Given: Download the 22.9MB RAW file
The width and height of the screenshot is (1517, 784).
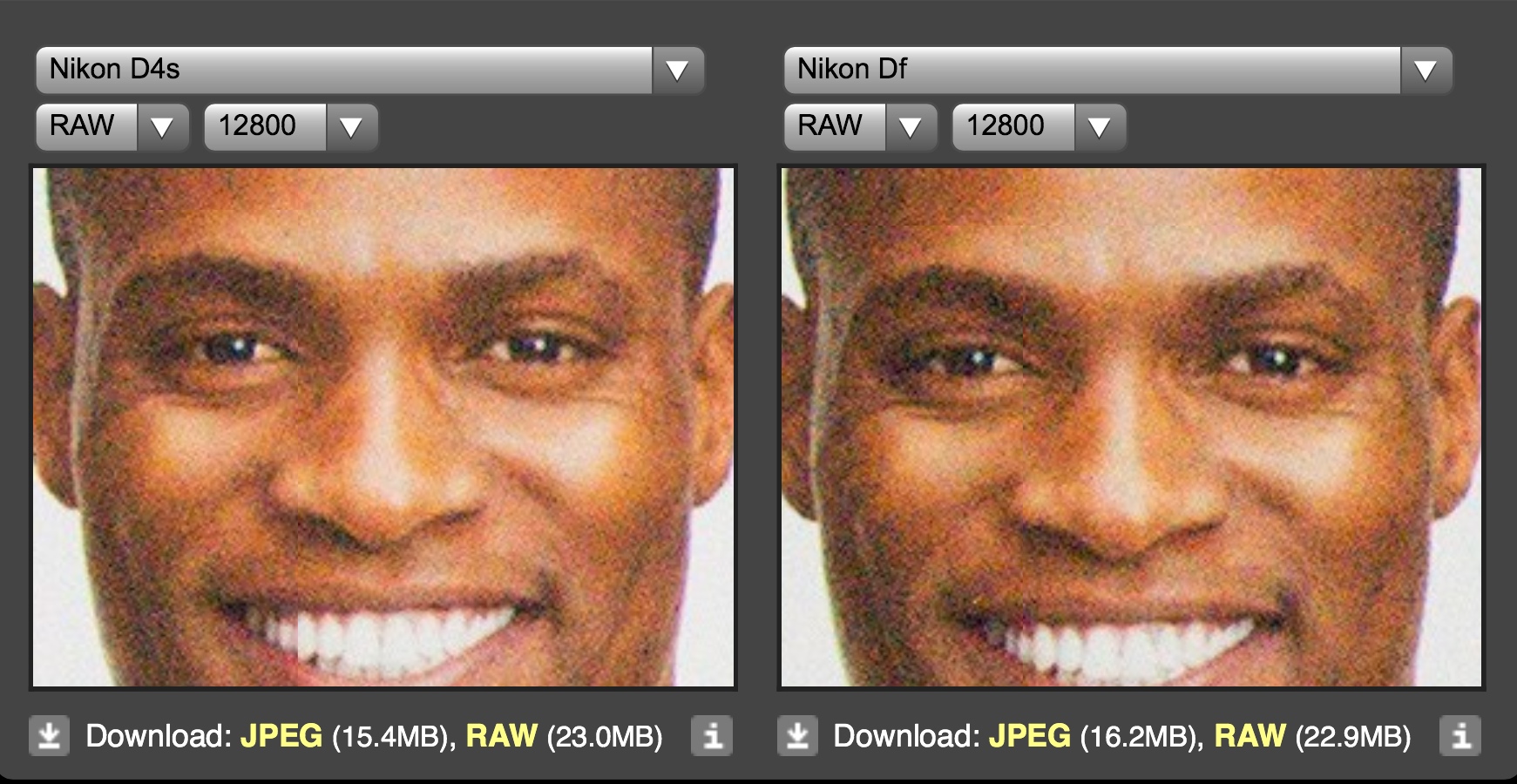Looking at the screenshot, I should click(1250, 736).
